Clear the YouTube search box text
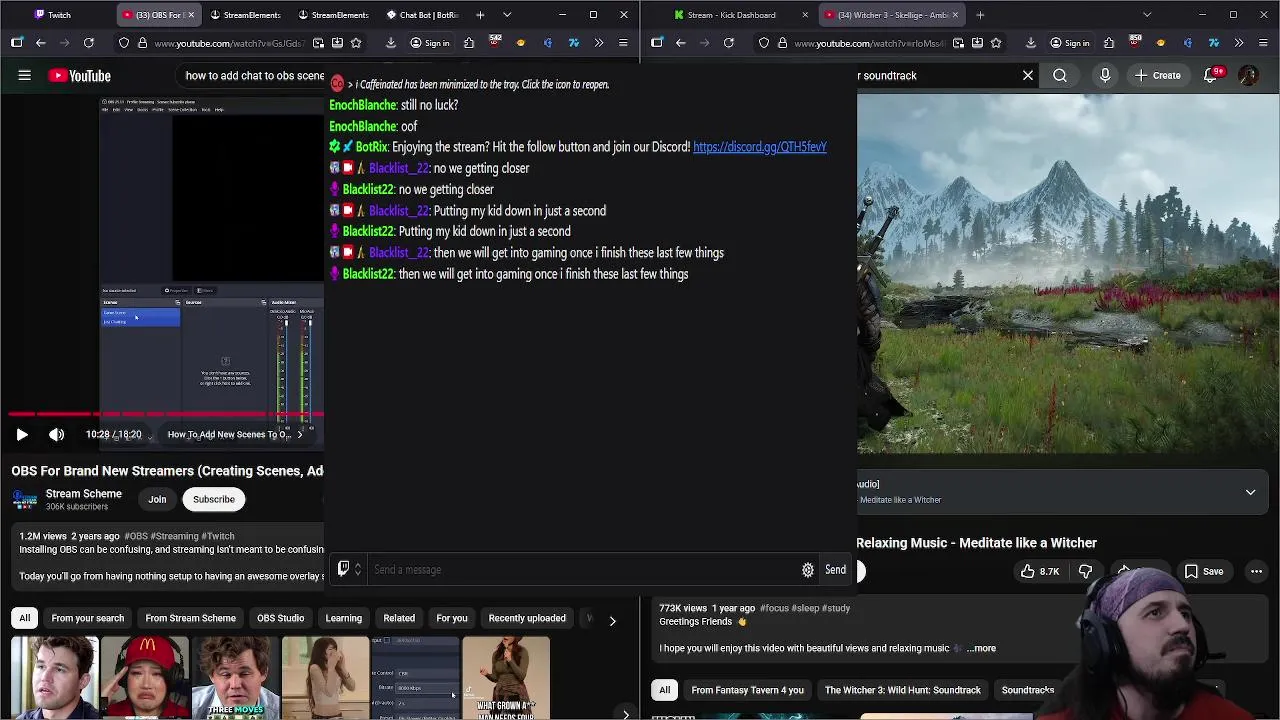1280x720 pixels. pyautogui.click(x=1028, y=75)
